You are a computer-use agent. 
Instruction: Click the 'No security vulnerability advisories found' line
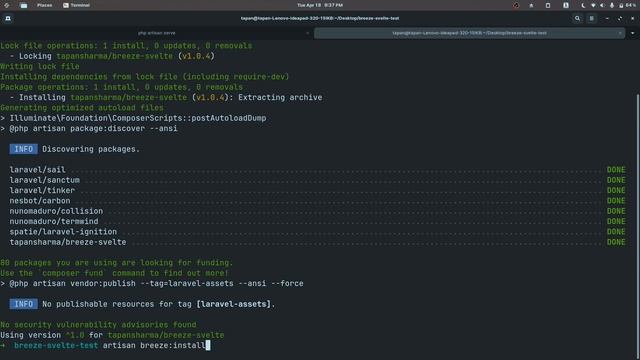point(98,325)
